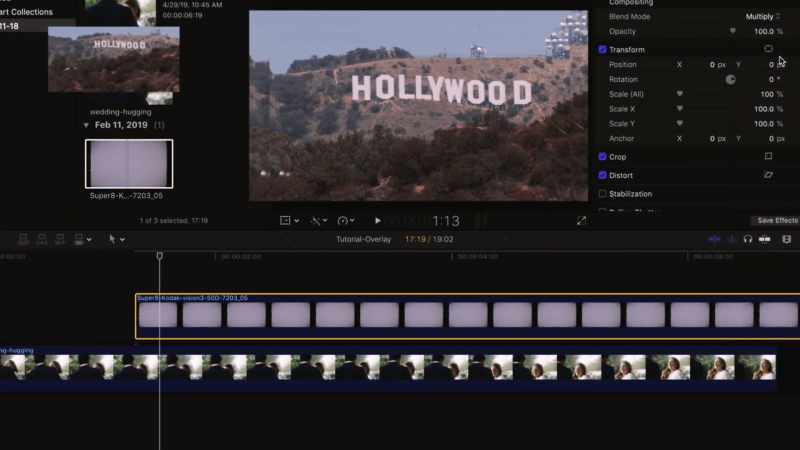800x450 pixels.
Task: Click the Transform on-screen controls icon
Action: coord(768,49)
